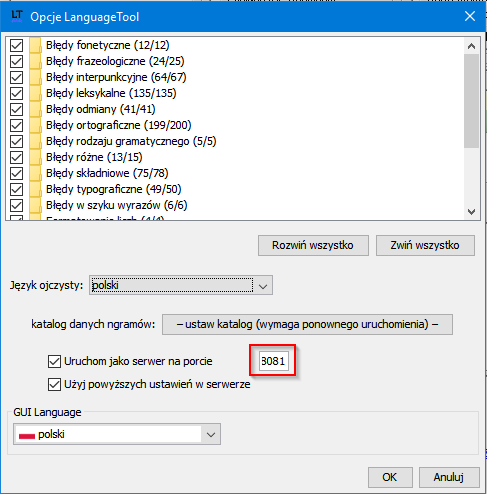
Task: Click the ustaw katalog ngram directory button
Action: pyautogui.click(x=307, y=324)
